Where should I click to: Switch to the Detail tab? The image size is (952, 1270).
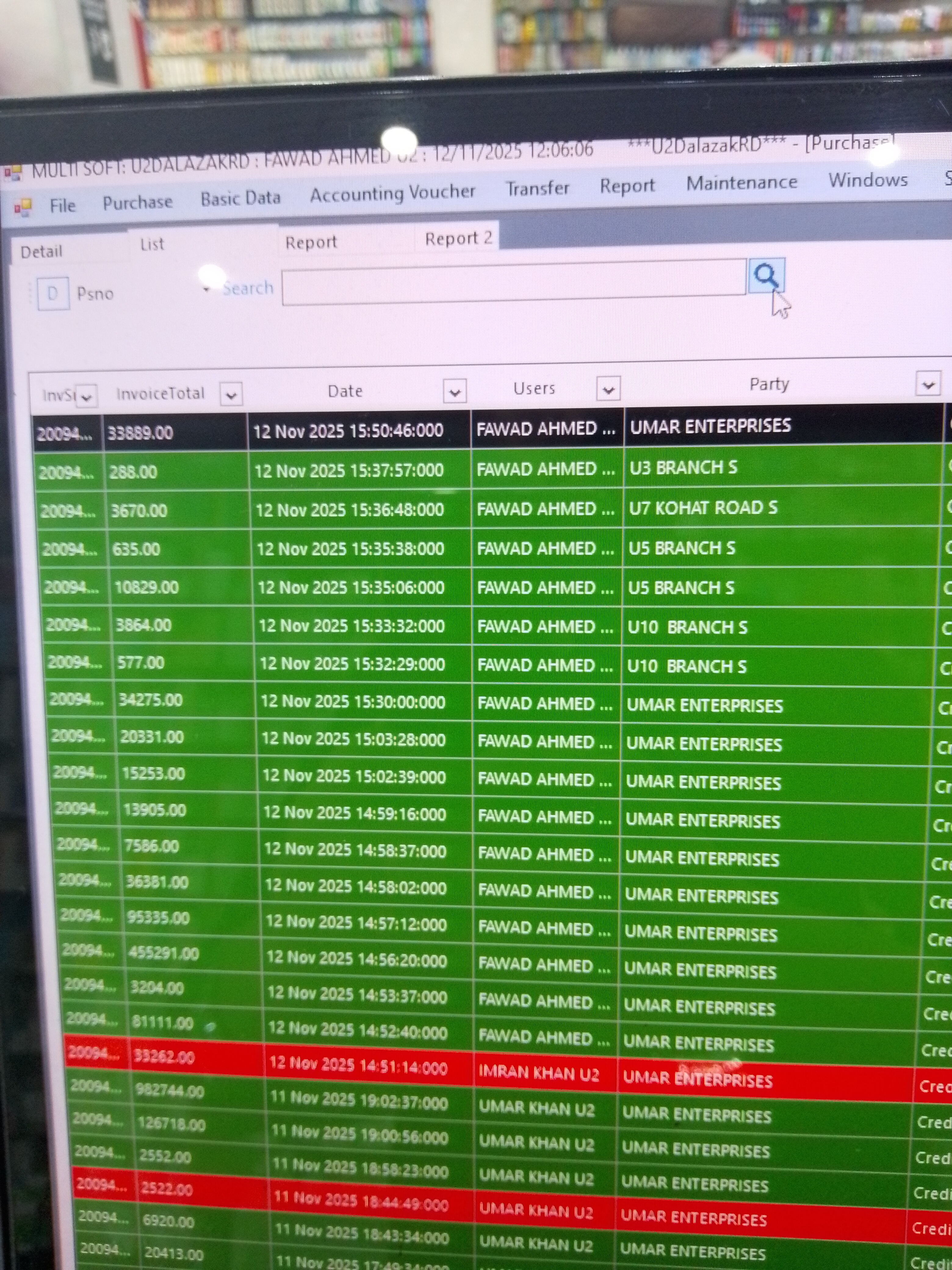coord(41,252)
